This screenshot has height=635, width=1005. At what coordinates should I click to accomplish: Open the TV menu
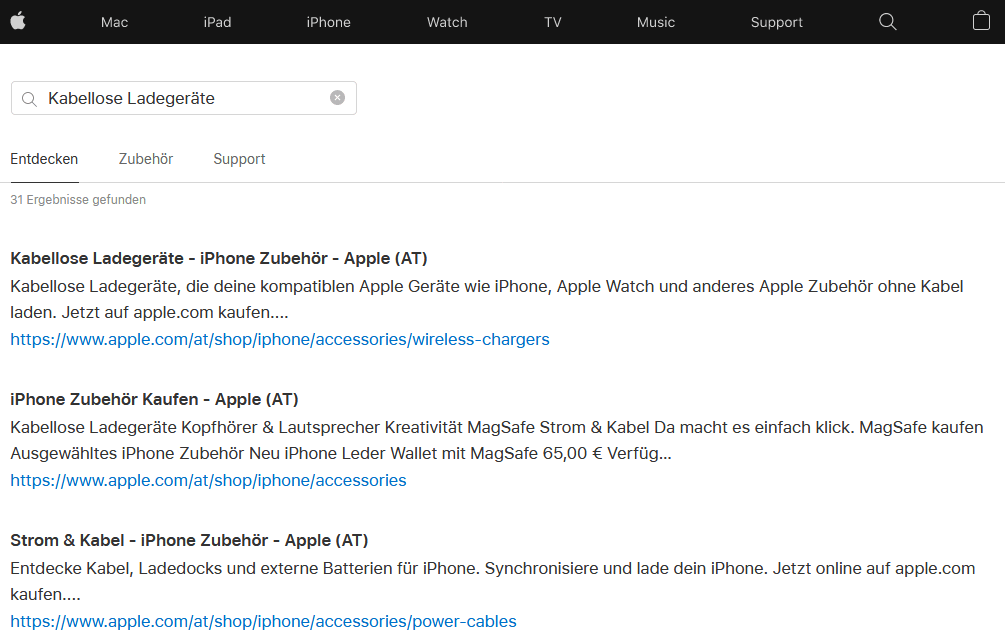click(552, 22)
